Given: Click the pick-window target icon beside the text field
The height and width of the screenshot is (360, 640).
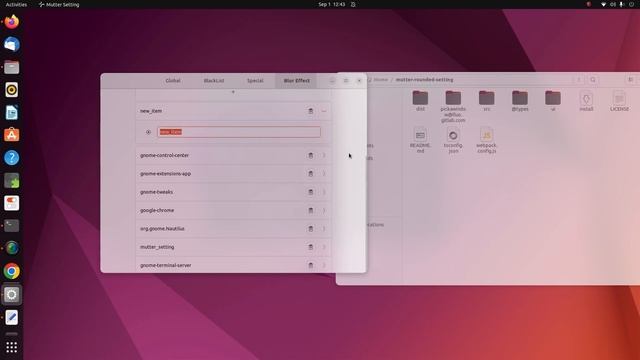Looking at the screenshot, I should click(148, 132).
